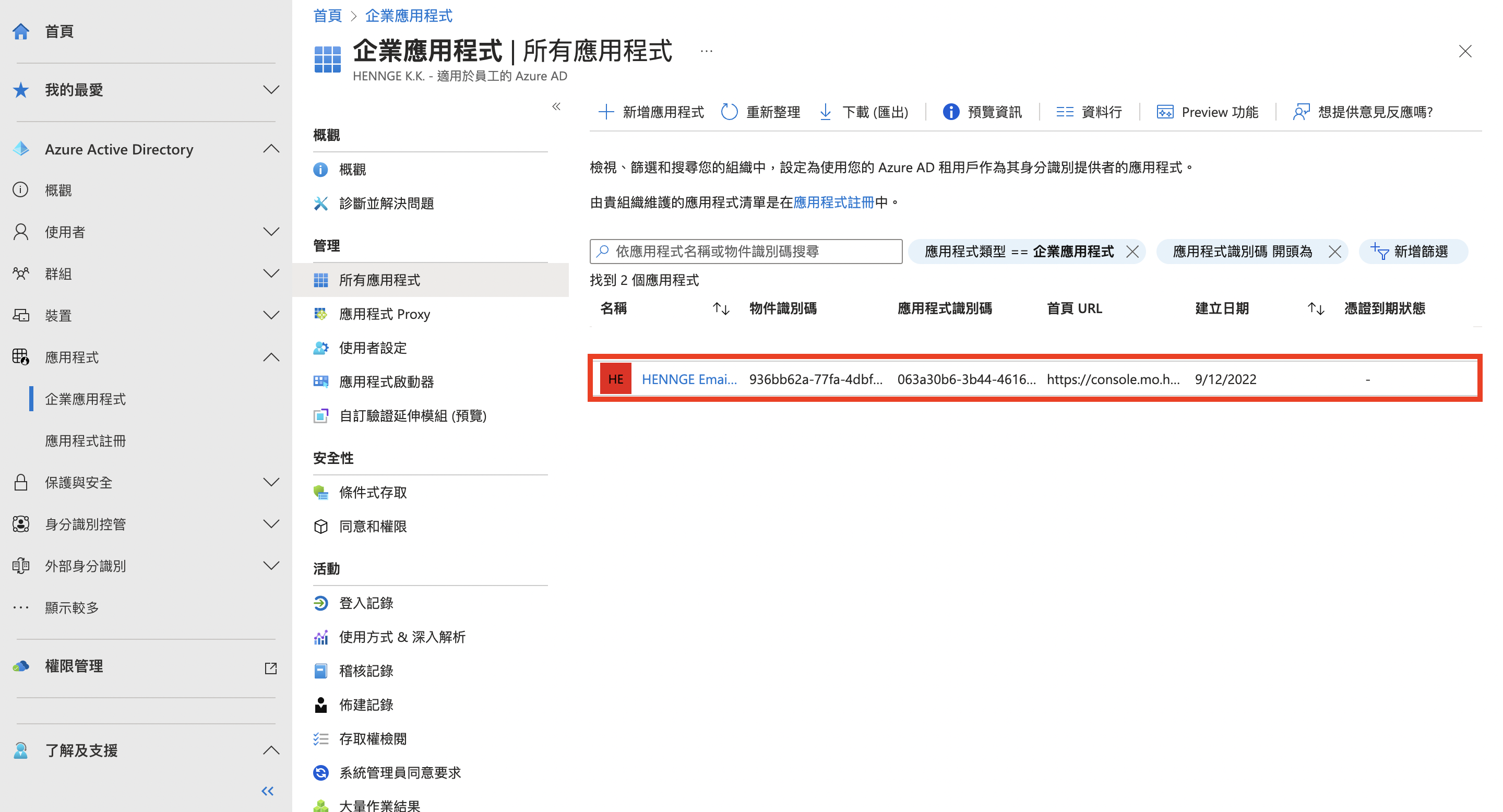Click 預覽資訊 button
This screenshot has height=812, width=1503.
(983, 112)
